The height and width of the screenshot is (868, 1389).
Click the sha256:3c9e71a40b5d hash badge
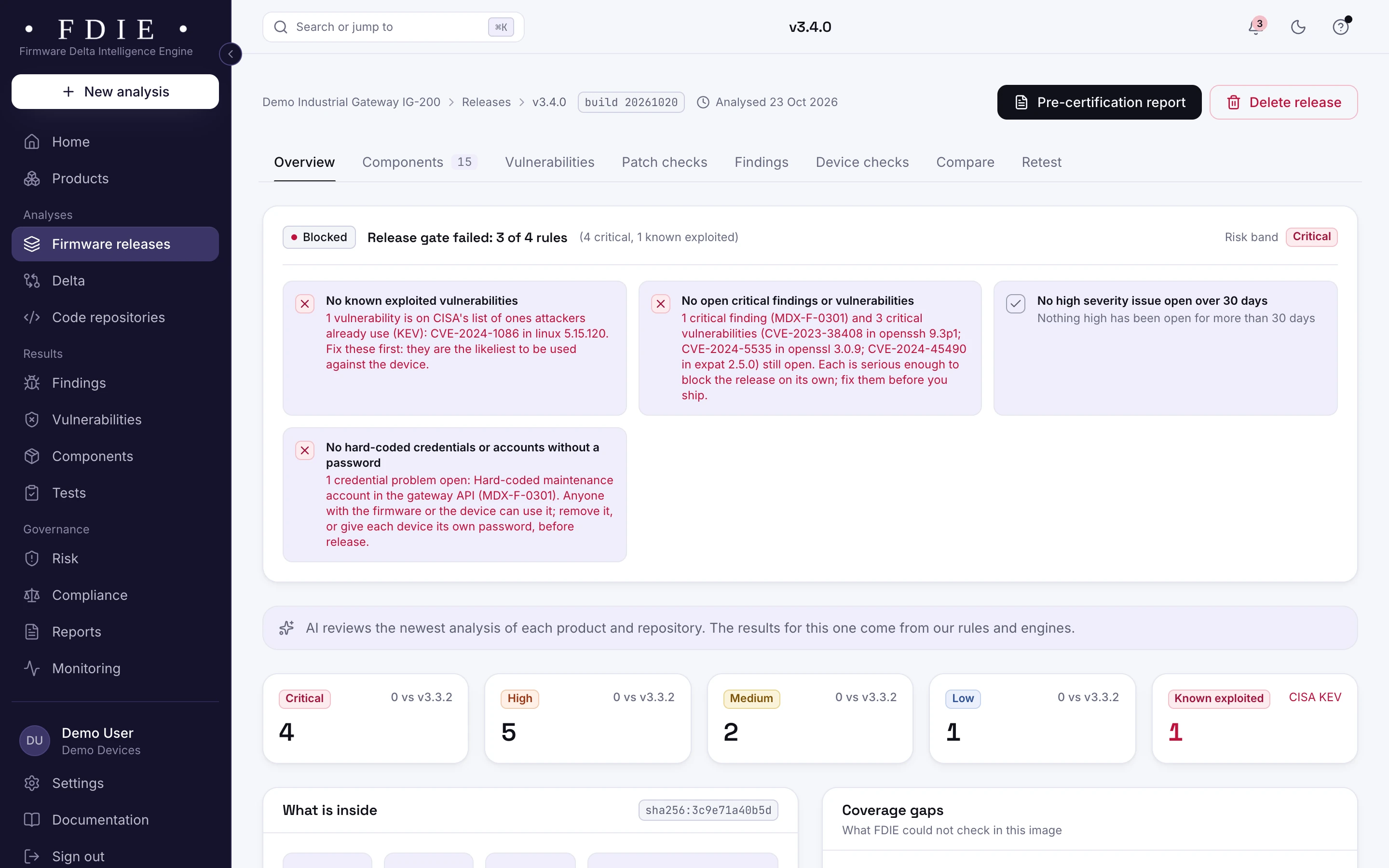click(x=708, y=810)
